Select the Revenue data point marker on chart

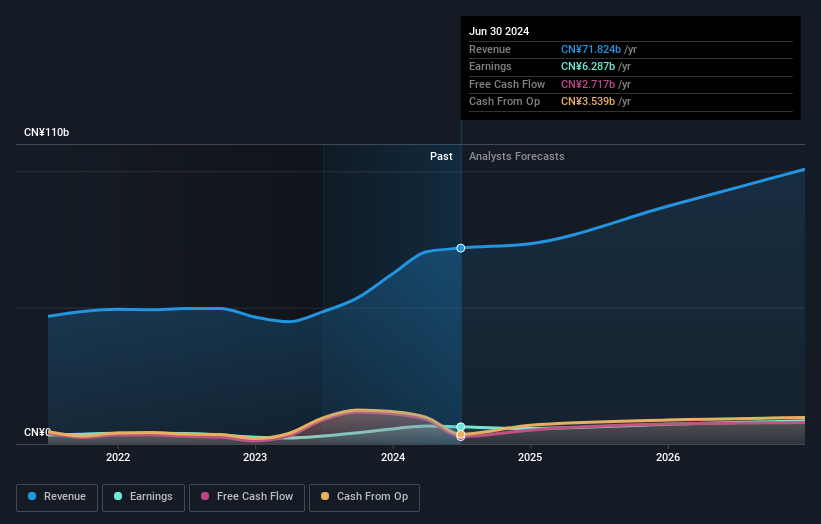coord(461,248)
